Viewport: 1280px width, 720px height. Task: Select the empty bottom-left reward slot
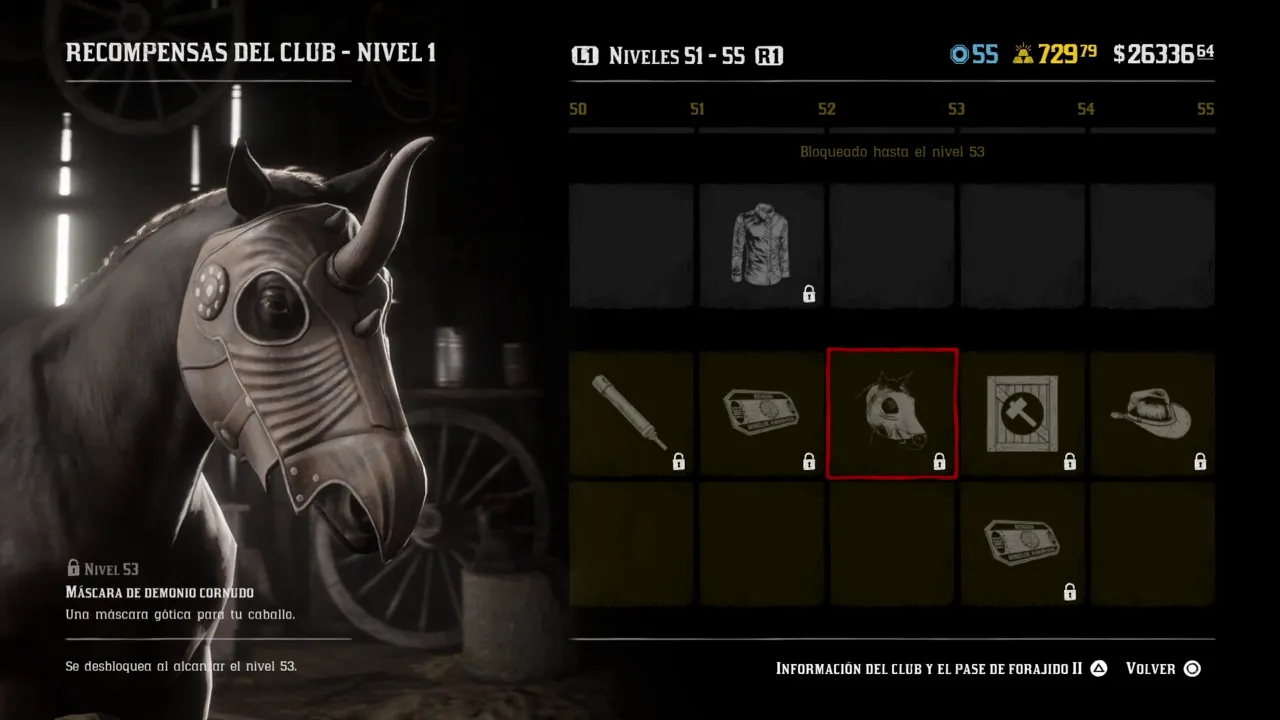coord(631,544)
